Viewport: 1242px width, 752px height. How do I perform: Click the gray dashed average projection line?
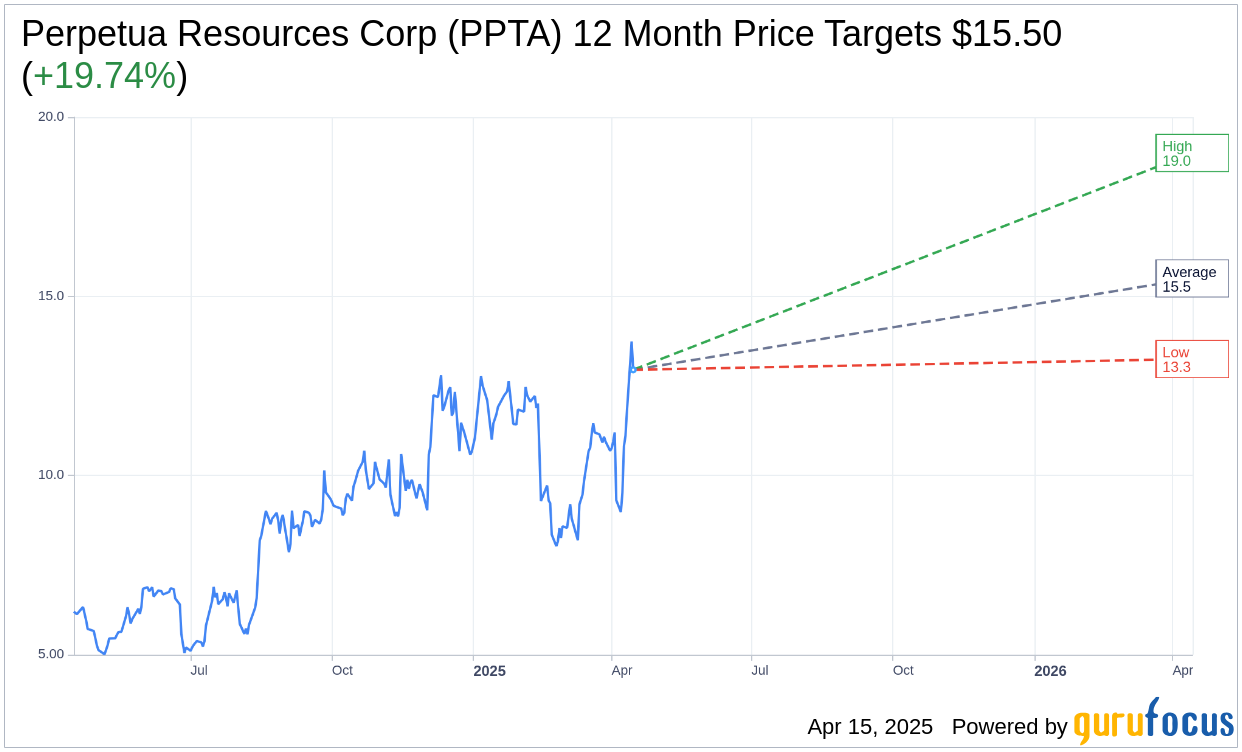895,327
